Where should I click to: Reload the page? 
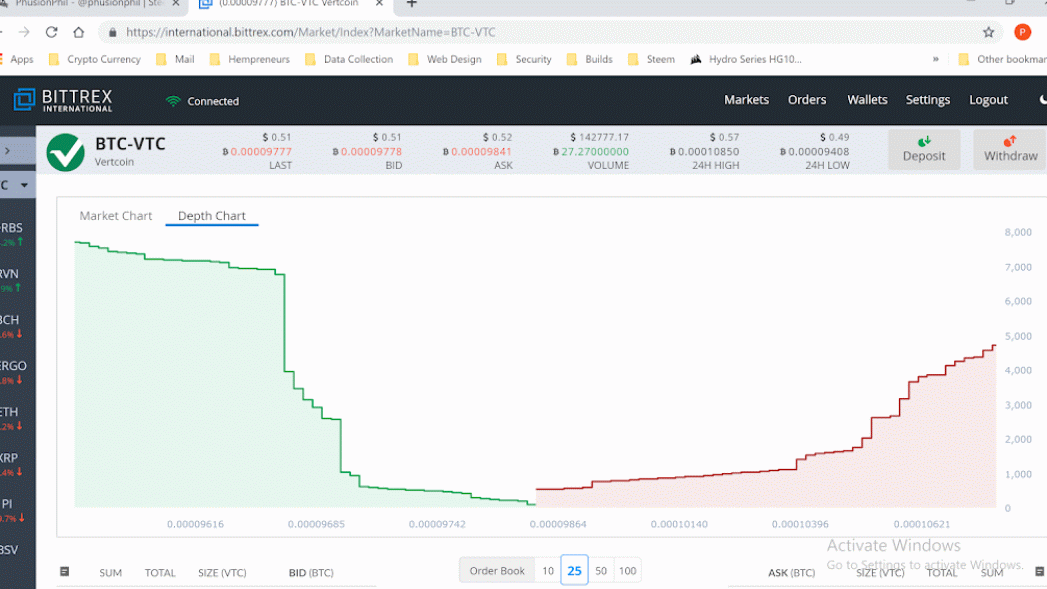(x=51, y=32)
